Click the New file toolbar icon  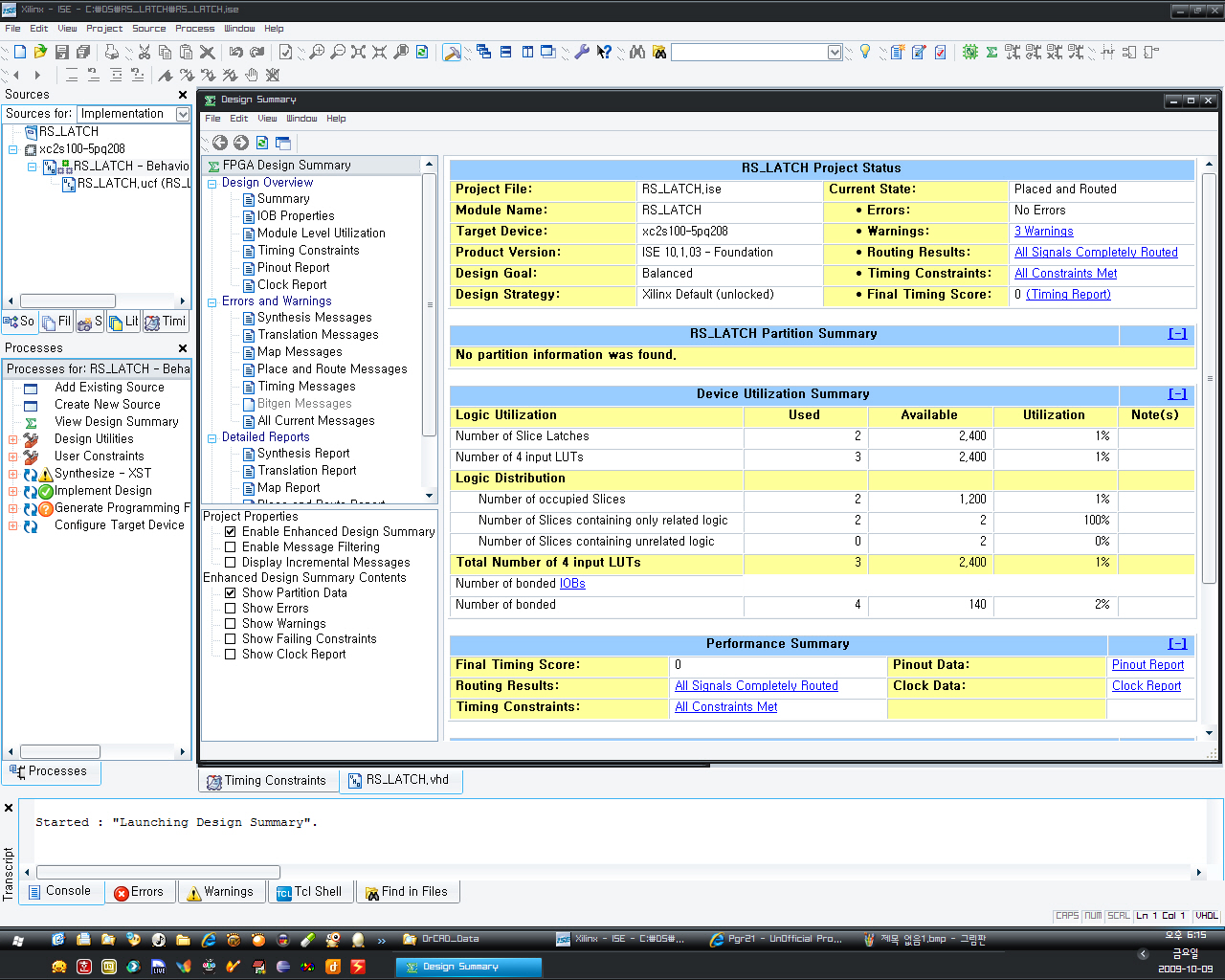(x=19, y=52)
